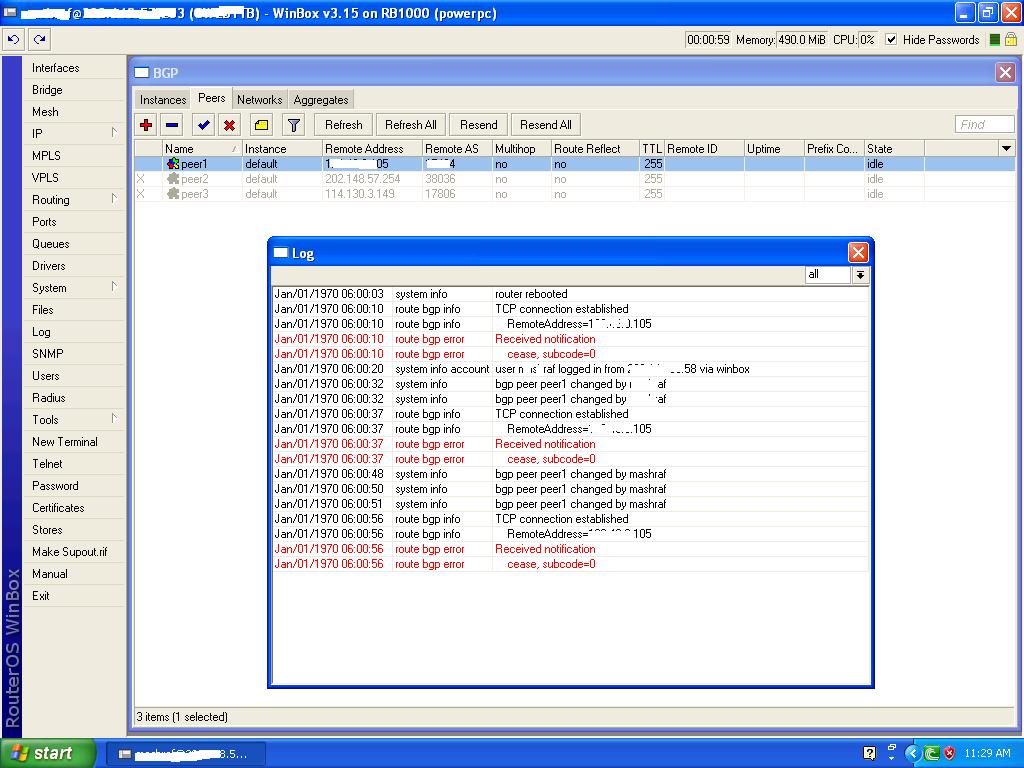Open comment editor with yellow note icon
The height and width of the screenshot is (768, 1024).
261,125
